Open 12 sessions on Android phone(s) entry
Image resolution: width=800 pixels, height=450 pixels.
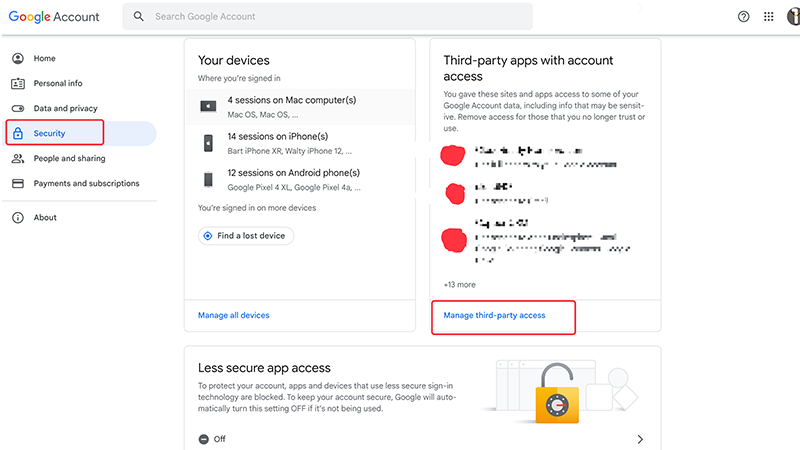[x=300, y=180]
